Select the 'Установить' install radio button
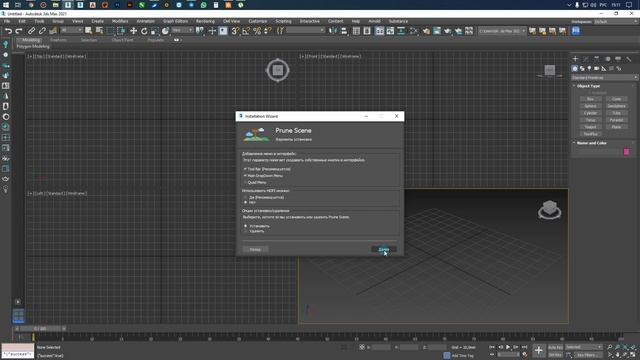This screenshot has height=360, width=640. (246, 226)
